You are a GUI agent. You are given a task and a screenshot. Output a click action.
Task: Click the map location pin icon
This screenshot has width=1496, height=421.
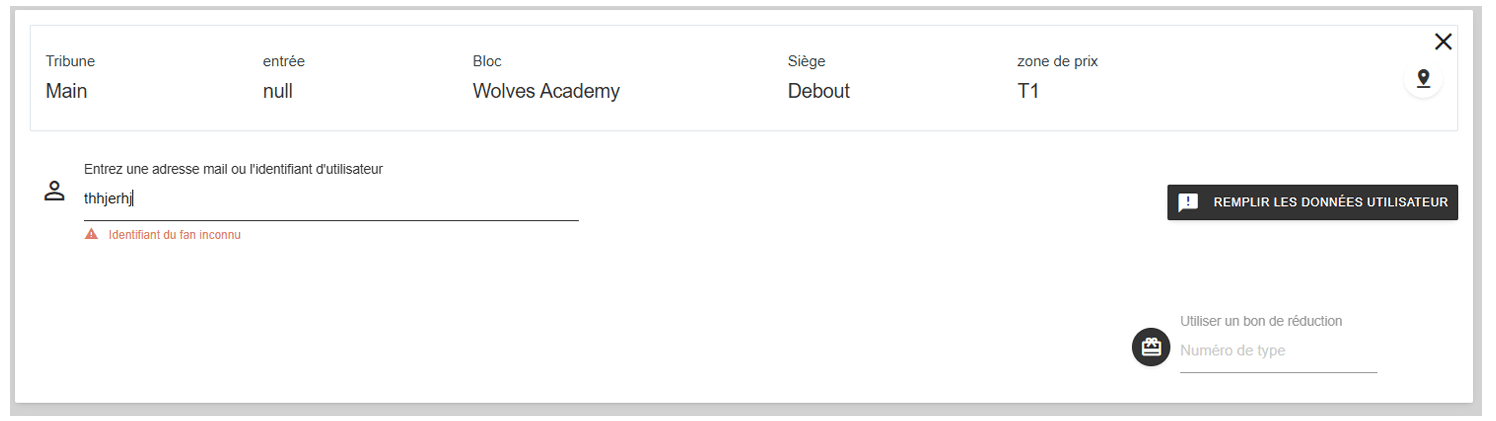(x=1423, y=79)
